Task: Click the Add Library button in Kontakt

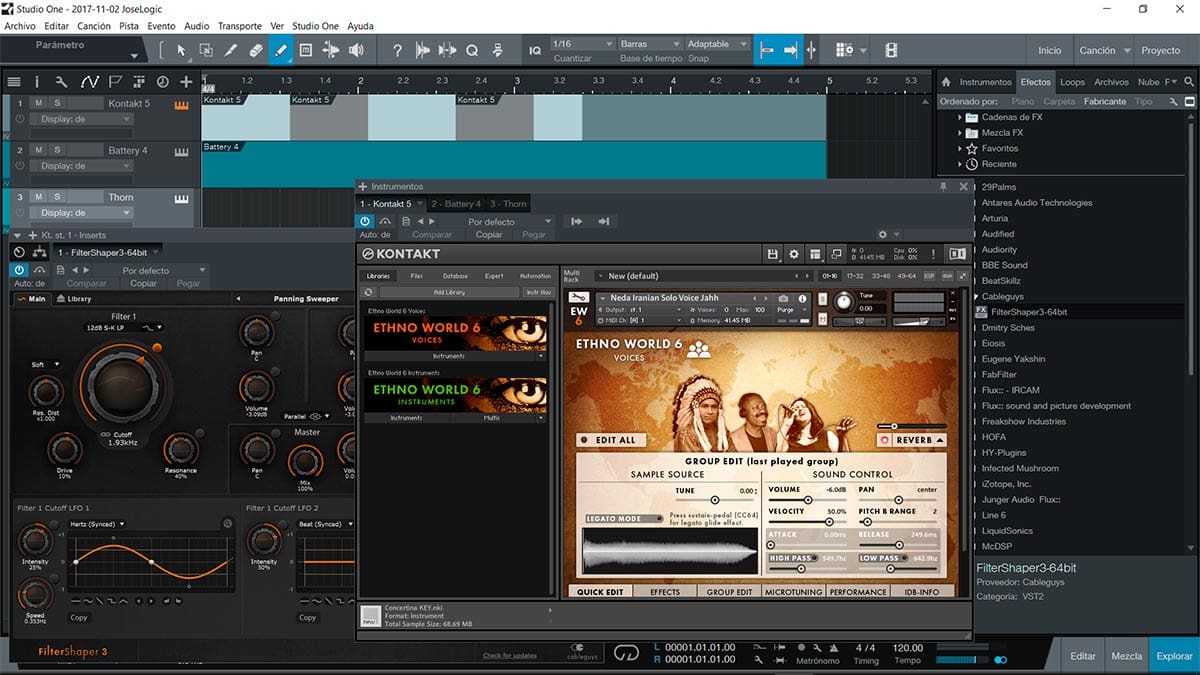Action: pyautogui.click(x=448, y=292)
